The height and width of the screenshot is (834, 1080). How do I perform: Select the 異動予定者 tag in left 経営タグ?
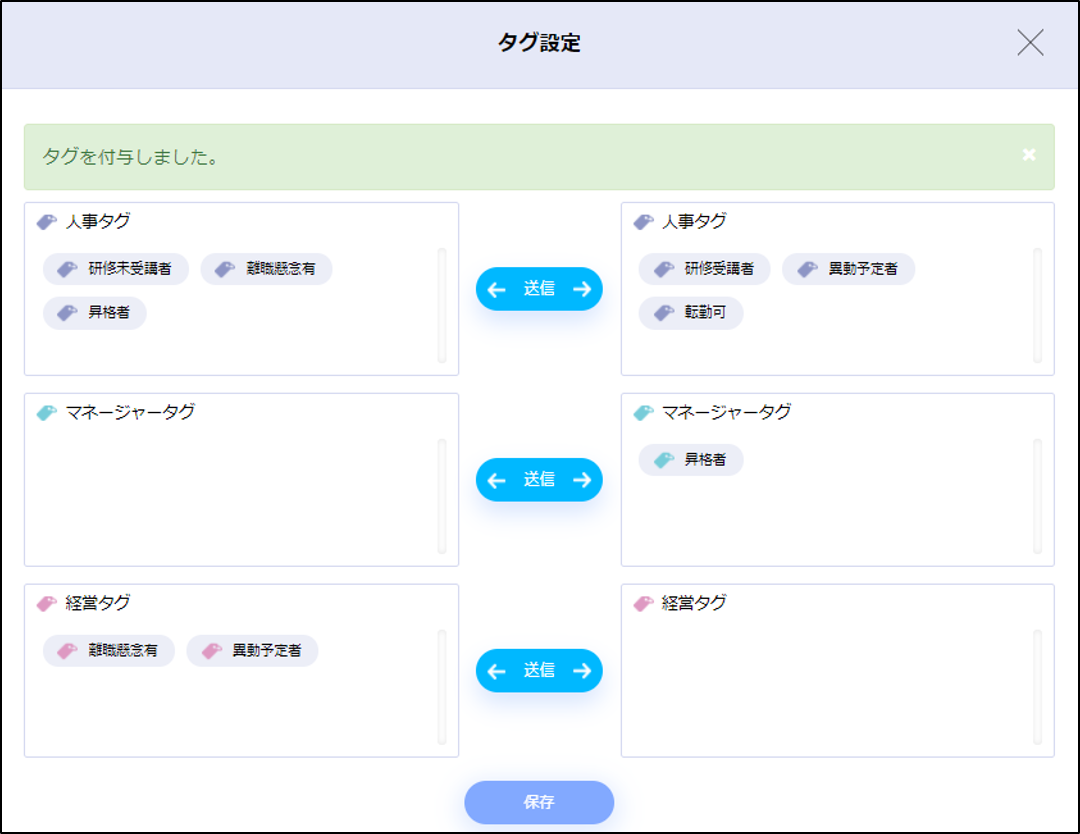[253, 651]
